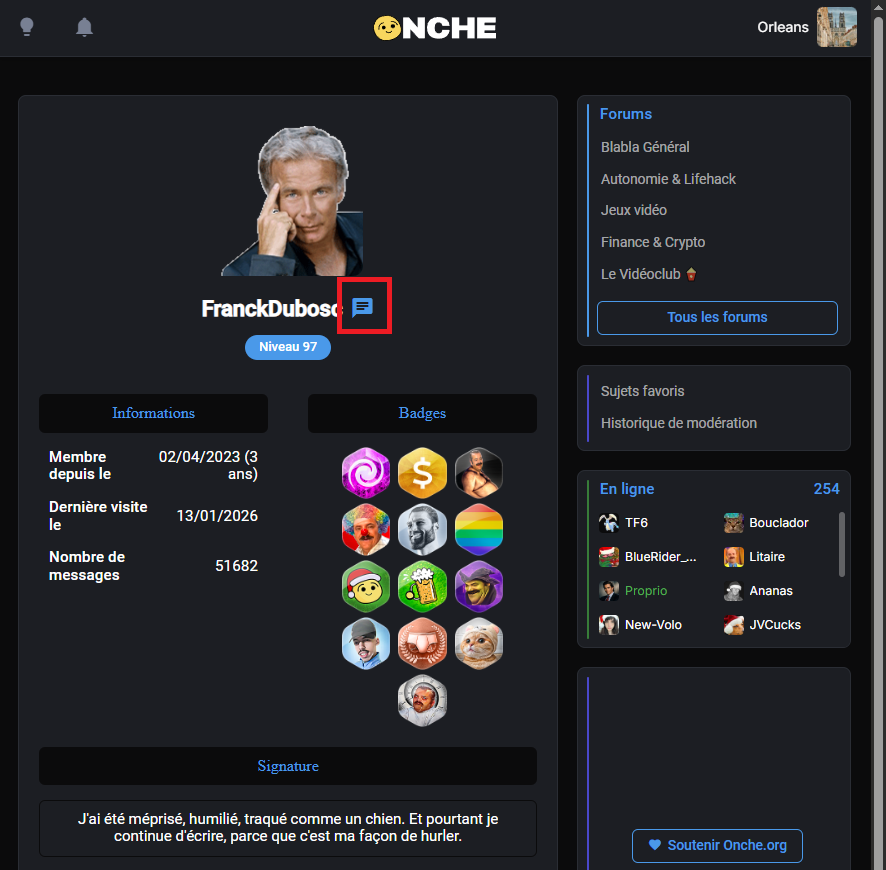Select the gold dollar badge
Viewport: 886px width, 870px height.
422,473
